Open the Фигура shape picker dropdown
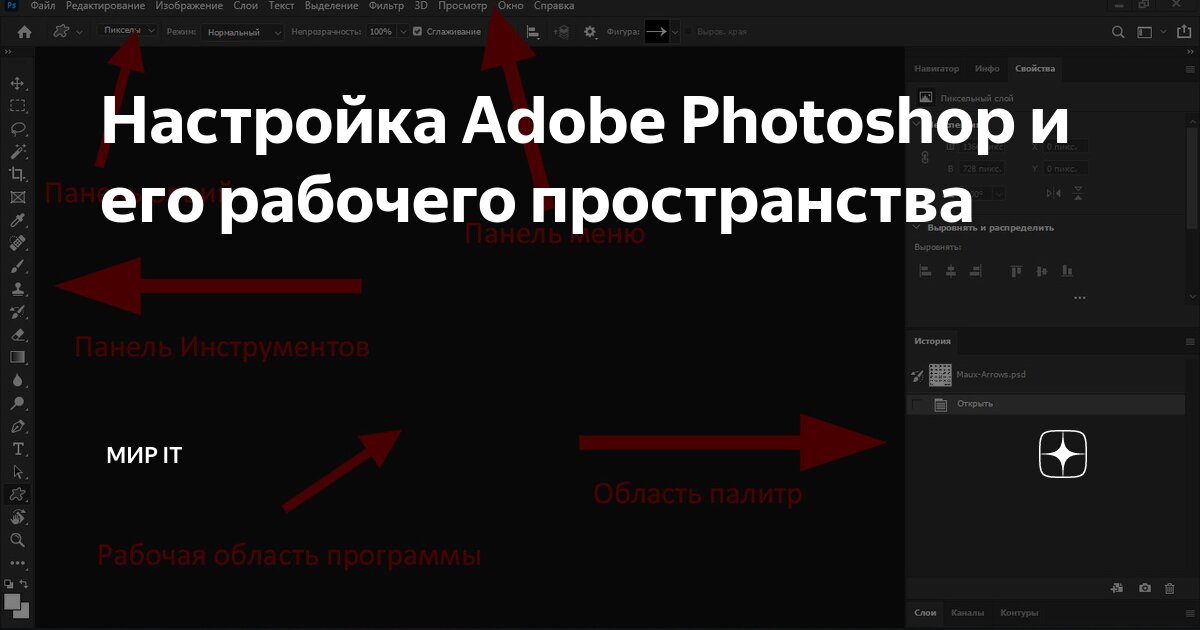Image resolution: width=1200 pixels, height=630 pixels. [675, 32]
